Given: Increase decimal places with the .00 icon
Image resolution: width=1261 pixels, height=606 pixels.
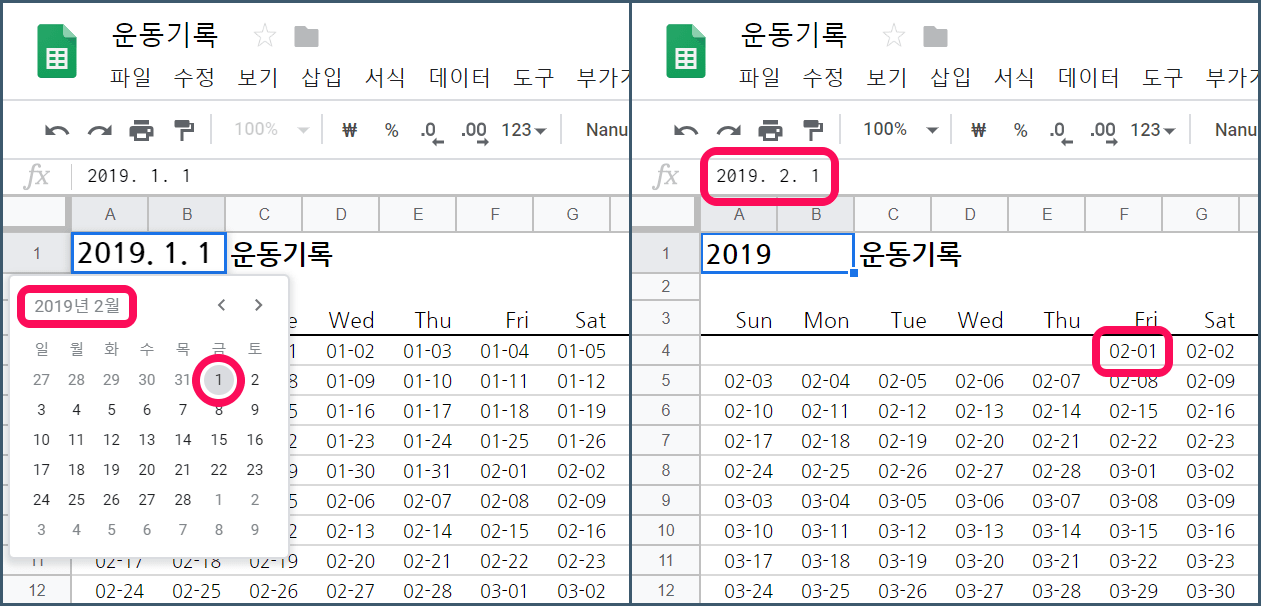Looking at the screenshot, I should point(472,131).
